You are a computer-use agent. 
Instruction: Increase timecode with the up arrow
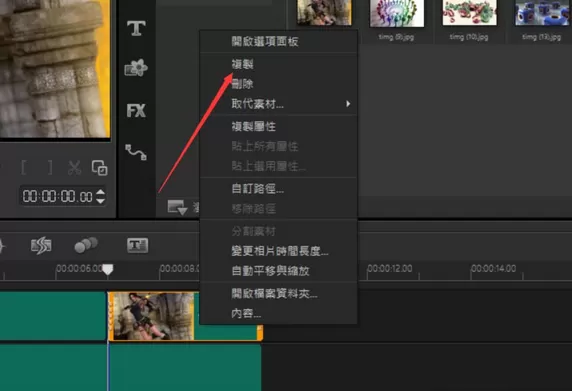101,192
